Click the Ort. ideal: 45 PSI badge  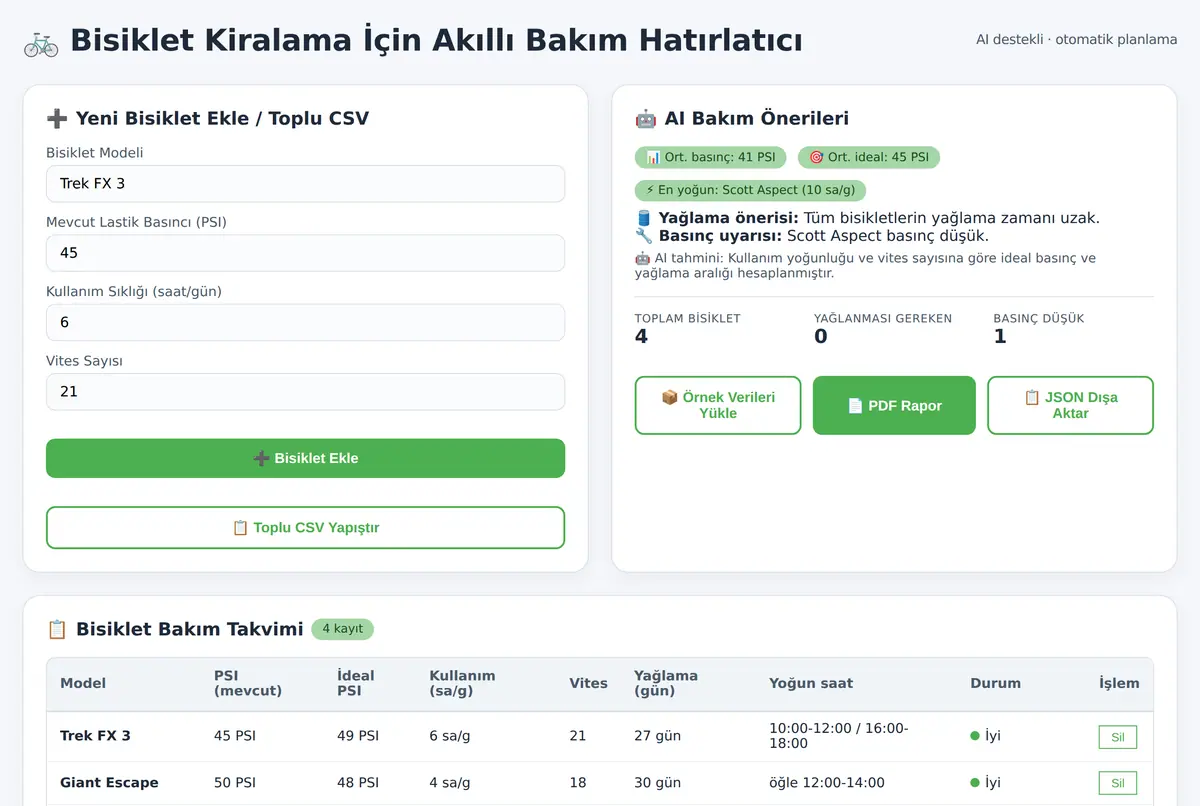pyautogui.click(x=869, y=157)
